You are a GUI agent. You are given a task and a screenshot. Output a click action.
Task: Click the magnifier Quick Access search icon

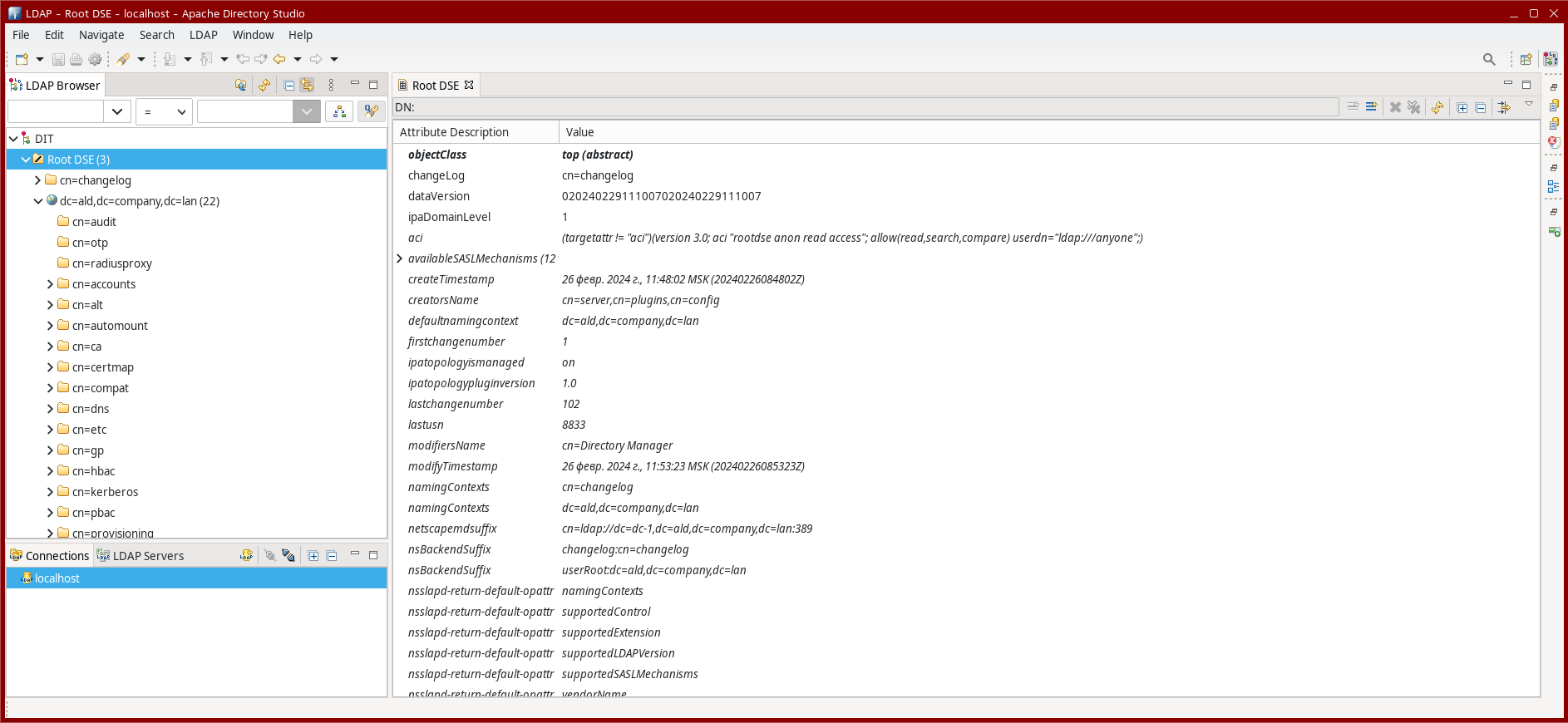coord(1489,59)
